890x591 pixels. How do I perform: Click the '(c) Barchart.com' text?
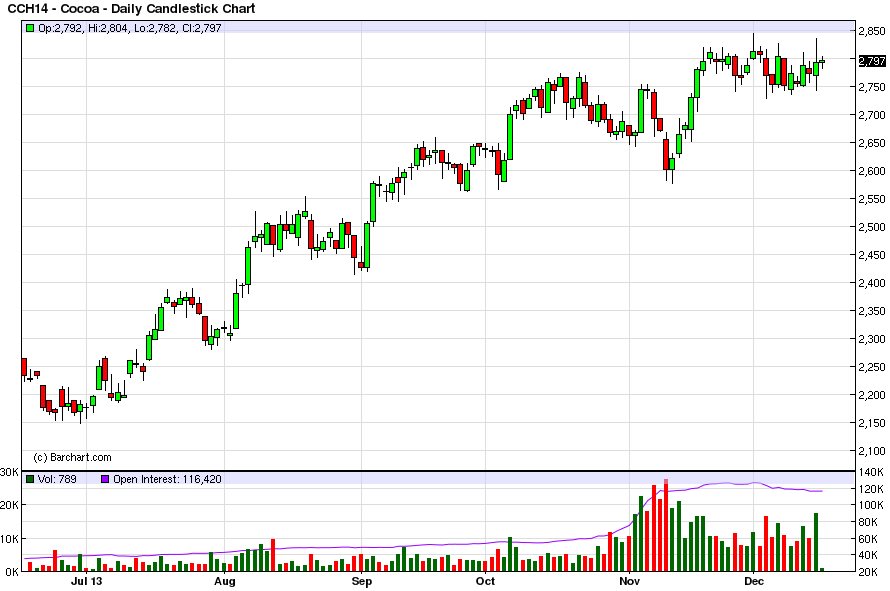tap(72, 457)
